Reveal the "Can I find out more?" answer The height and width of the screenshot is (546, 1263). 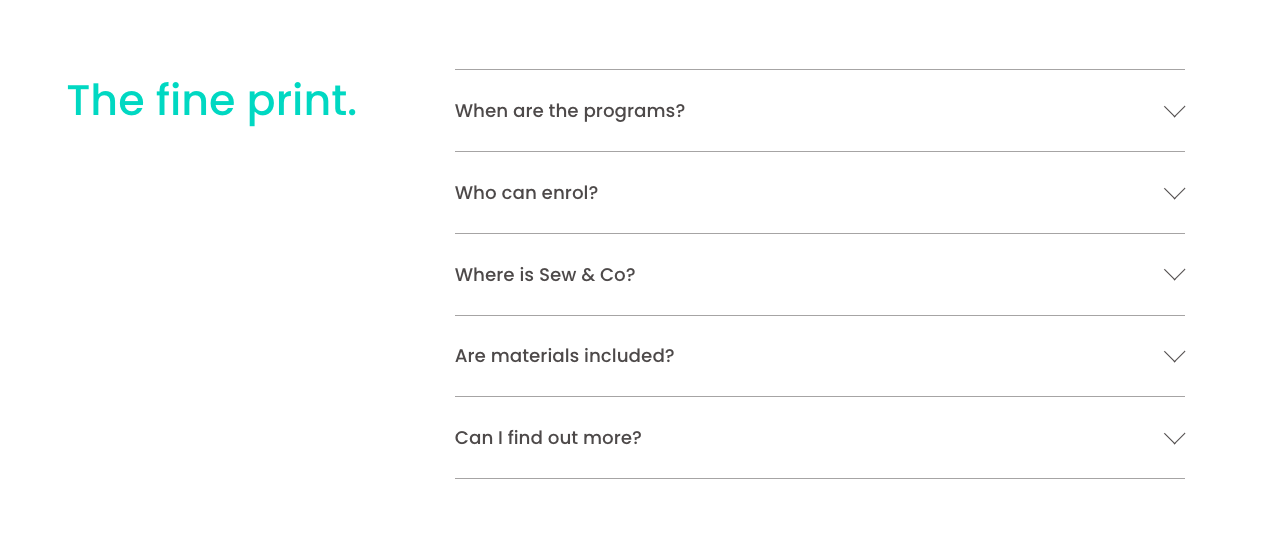point(820,438)
